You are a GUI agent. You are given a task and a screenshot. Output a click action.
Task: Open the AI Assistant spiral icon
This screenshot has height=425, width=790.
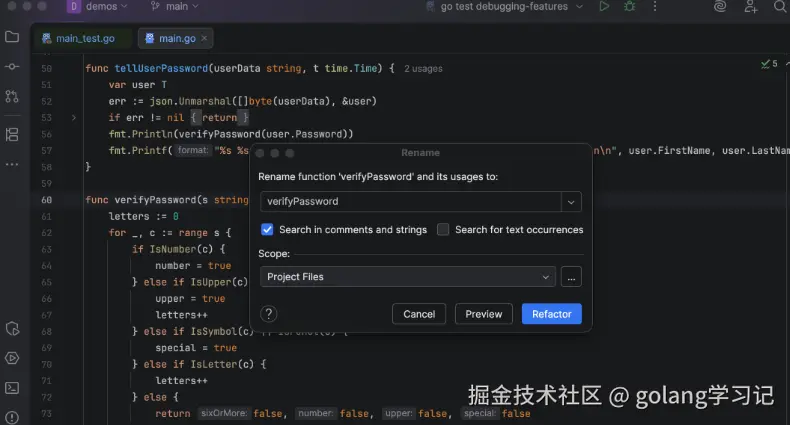pos(720,7)
